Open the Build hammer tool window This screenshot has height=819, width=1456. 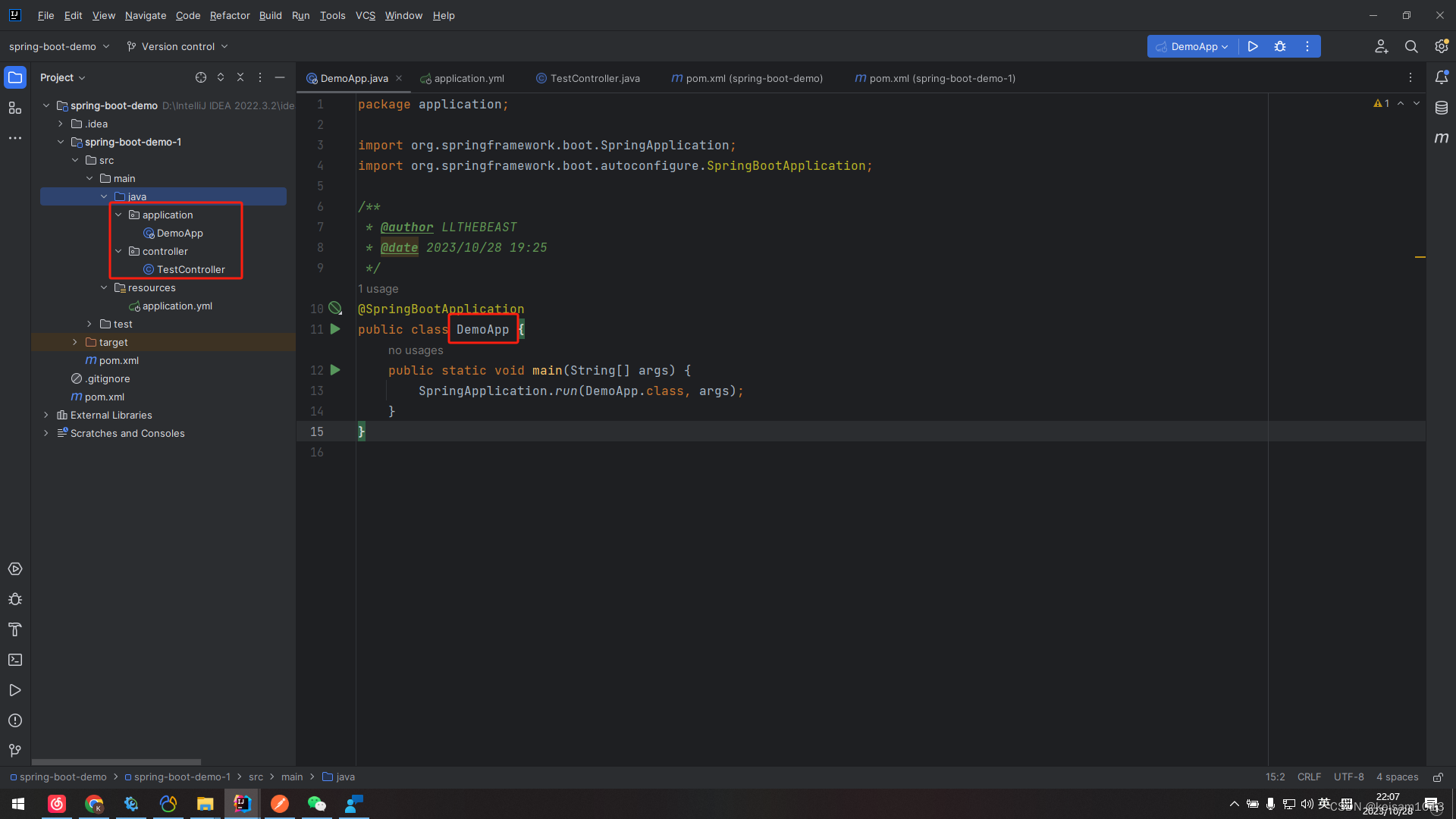point(15,629)
